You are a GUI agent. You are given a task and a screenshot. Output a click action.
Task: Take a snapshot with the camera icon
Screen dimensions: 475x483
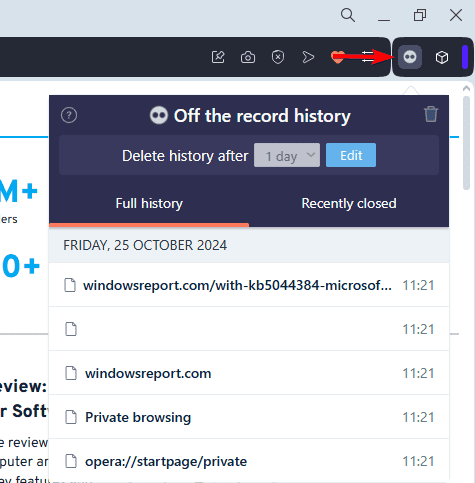click(x=248, y=57)
